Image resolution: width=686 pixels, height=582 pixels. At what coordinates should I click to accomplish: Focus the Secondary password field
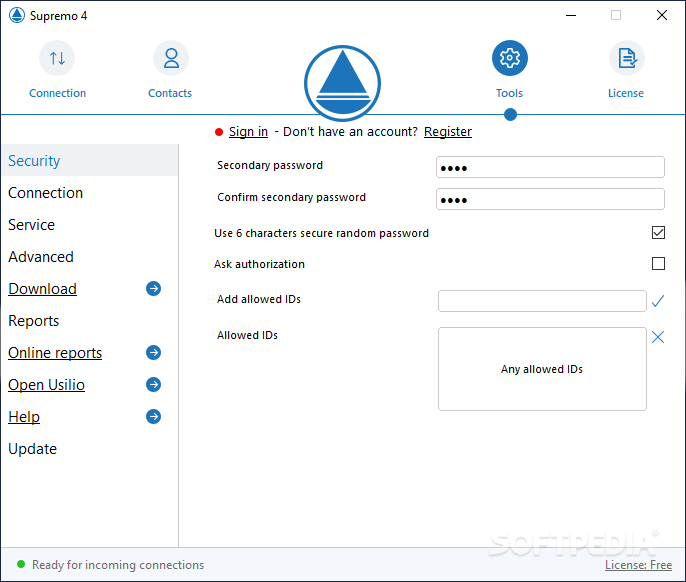coord(550,167)
